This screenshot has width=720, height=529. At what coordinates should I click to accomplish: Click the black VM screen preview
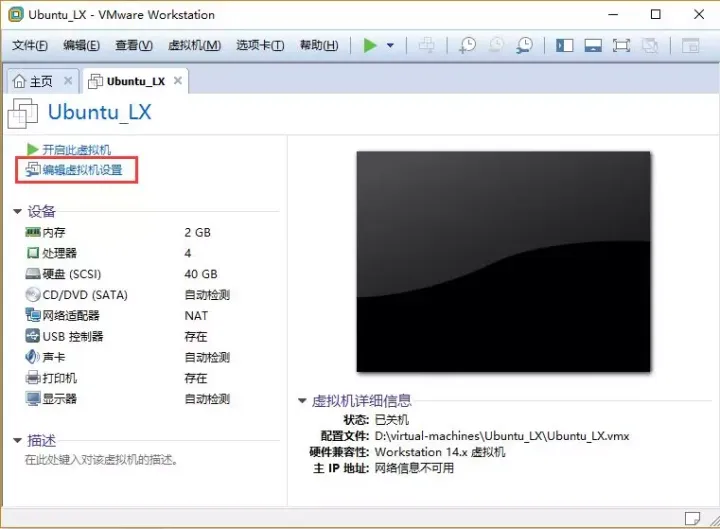coord(503,261)
